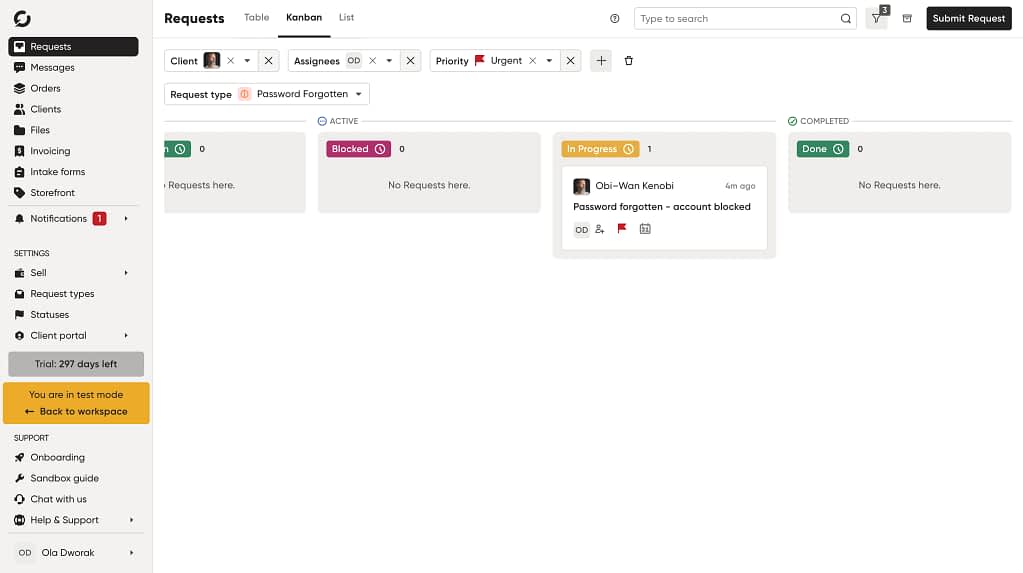Delete all filters with the trash icon

click(629, 61)
